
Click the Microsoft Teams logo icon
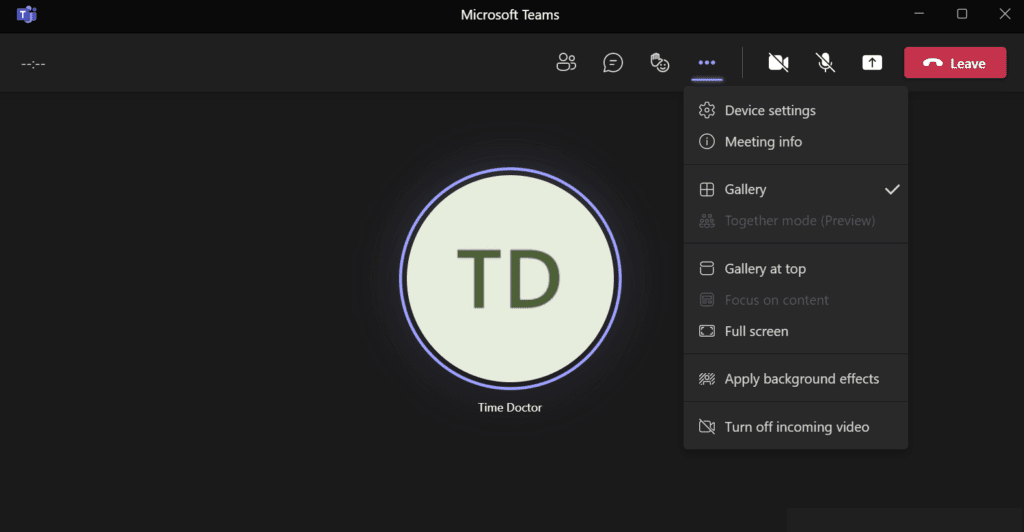click(27, 15)
